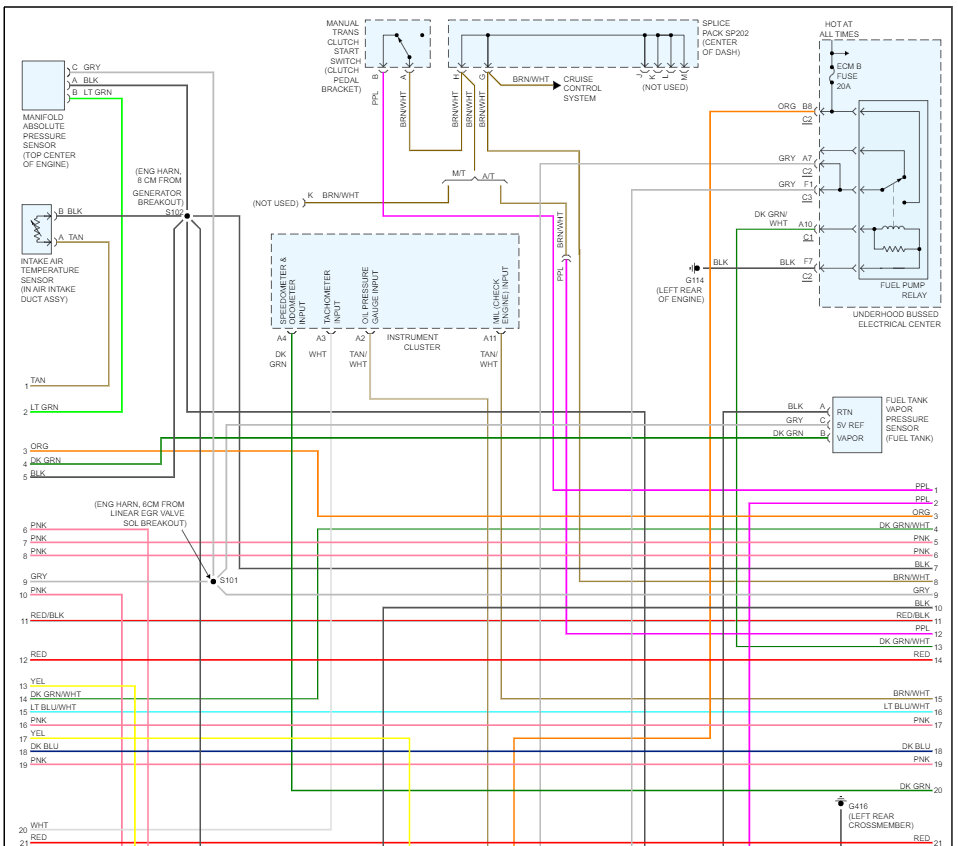The height and width of the screenshot is (846, 958).
Task: Click left-side 'RED/BLK' label at pin 11
Action: pyautogui.click(x=47, y=615)
